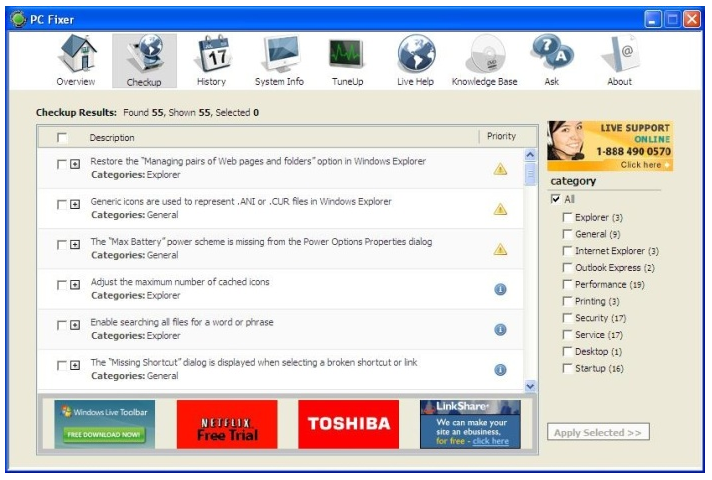This screenshot has width=712, height=480.
Task: Click warning icon for Managing pairs row
Action: [x=500, y=169]
